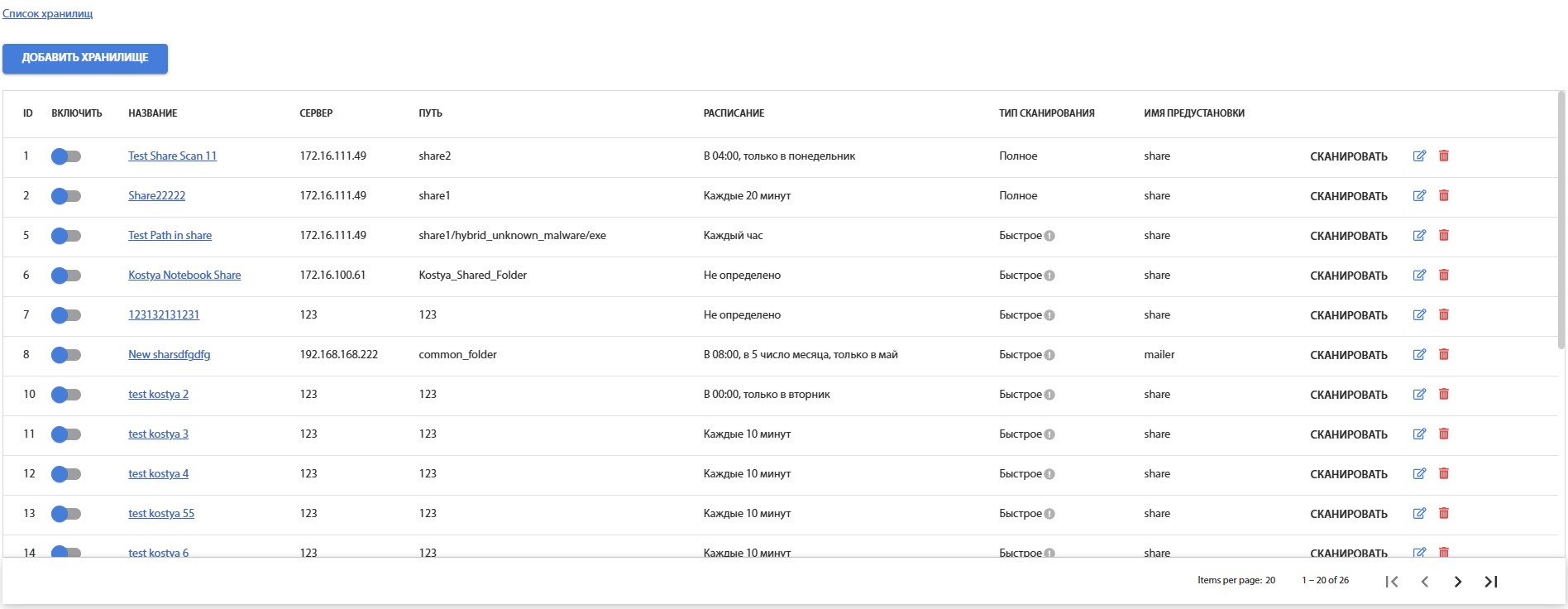
Task: Click trash icon for New sharsdfgdfg
Action: [1444, 354]
